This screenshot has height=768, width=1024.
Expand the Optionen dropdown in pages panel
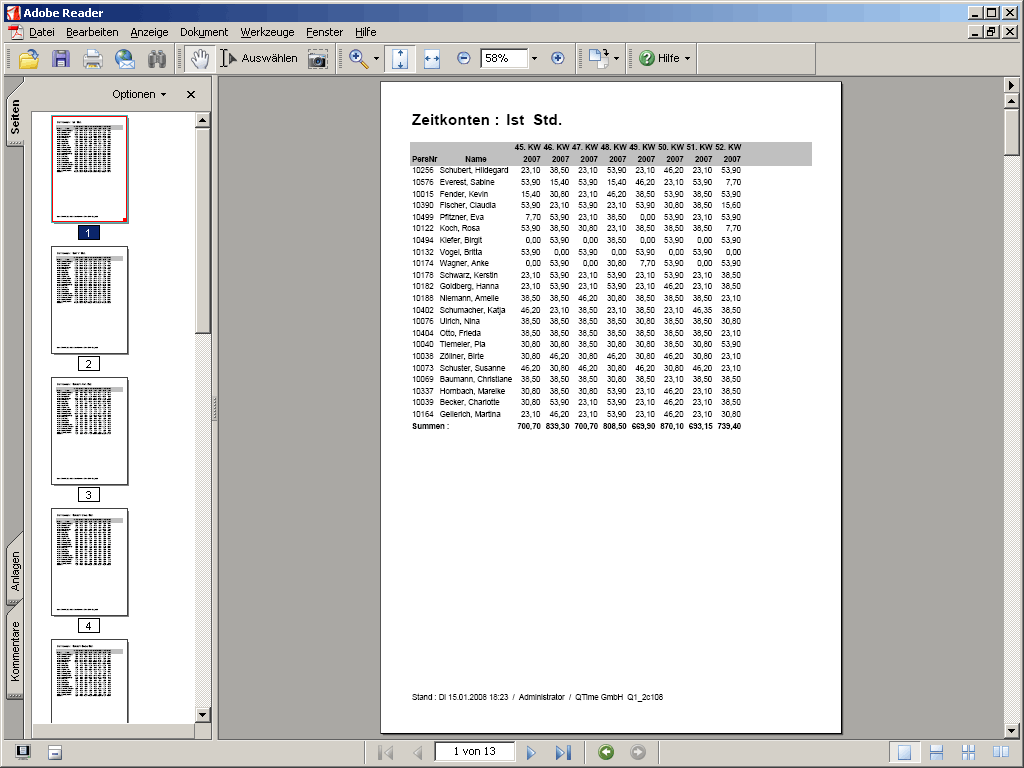click(x=140, y=94)
